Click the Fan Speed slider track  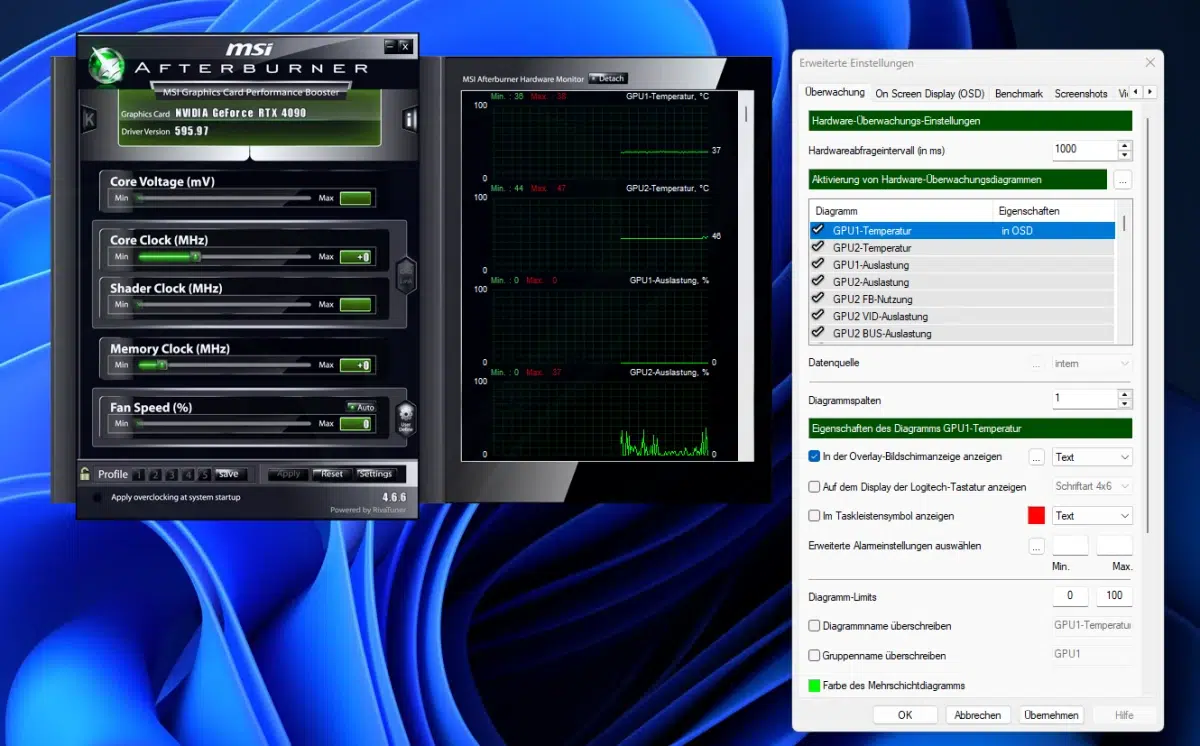click(x=225, y=424)
